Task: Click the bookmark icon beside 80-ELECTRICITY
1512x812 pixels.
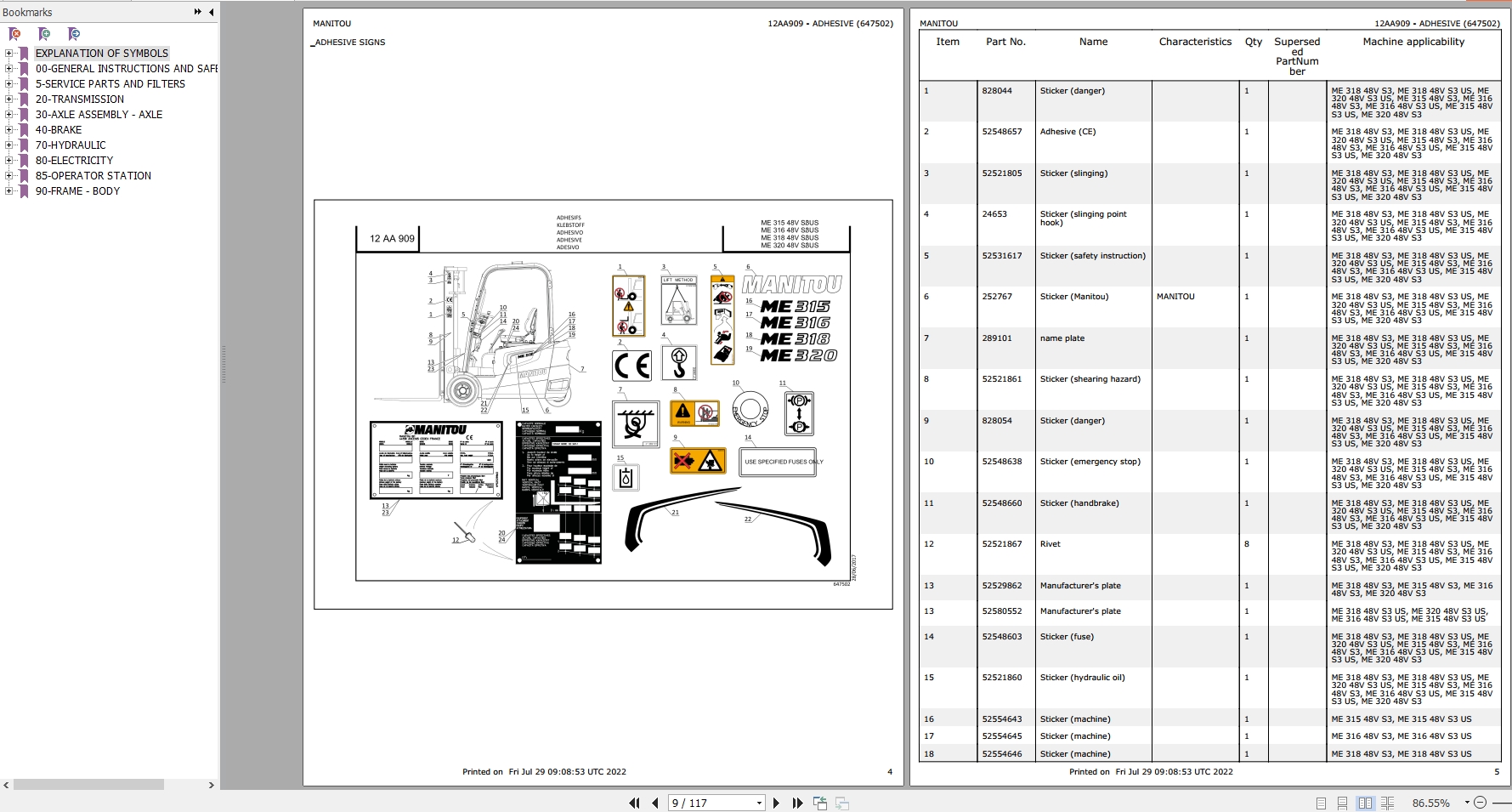Action: point(24,161)
